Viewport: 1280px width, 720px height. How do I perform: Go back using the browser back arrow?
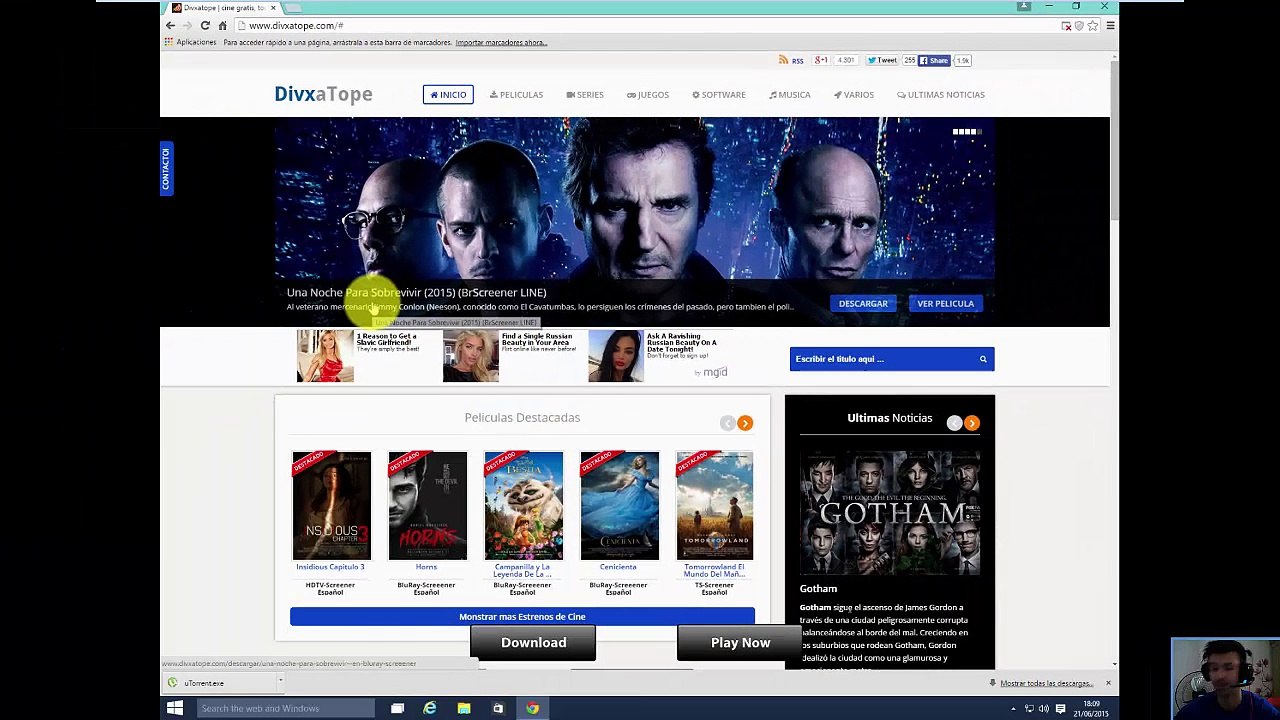tap(171, 25)
